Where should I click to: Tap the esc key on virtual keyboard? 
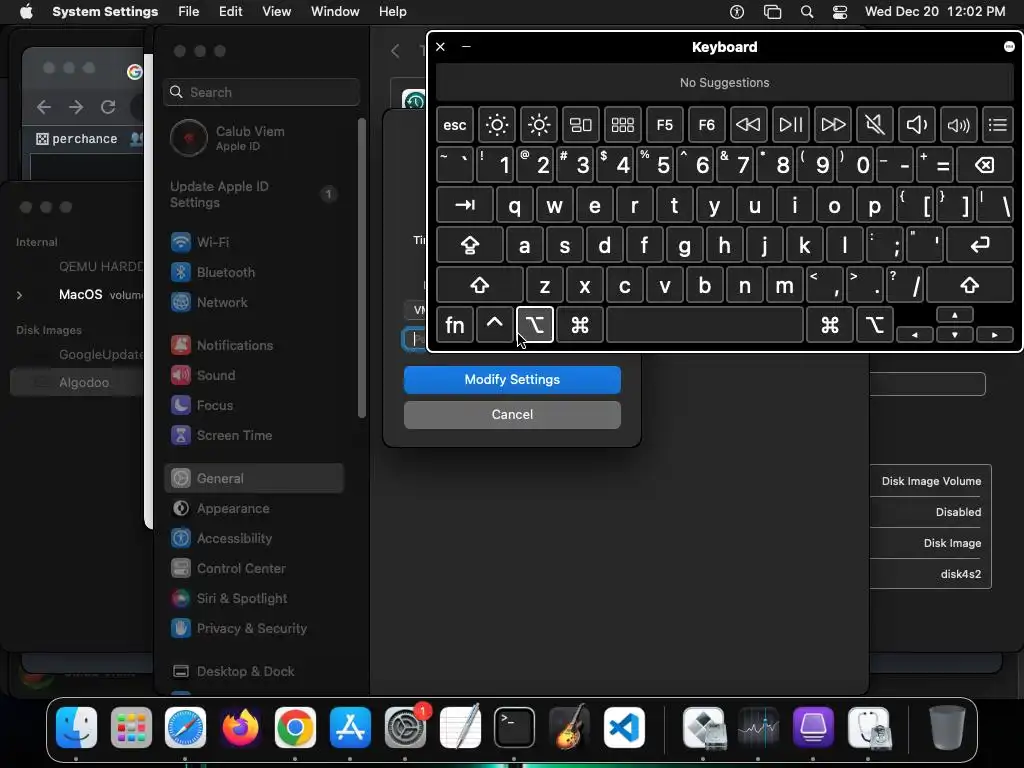[x=455, y=125]
